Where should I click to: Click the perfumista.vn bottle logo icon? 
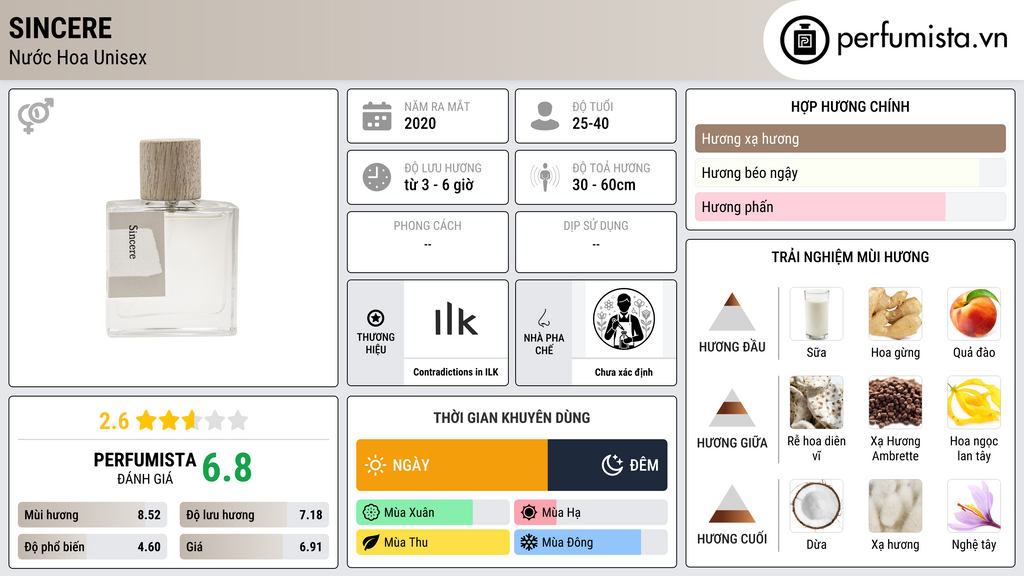[x=805, y=40]
